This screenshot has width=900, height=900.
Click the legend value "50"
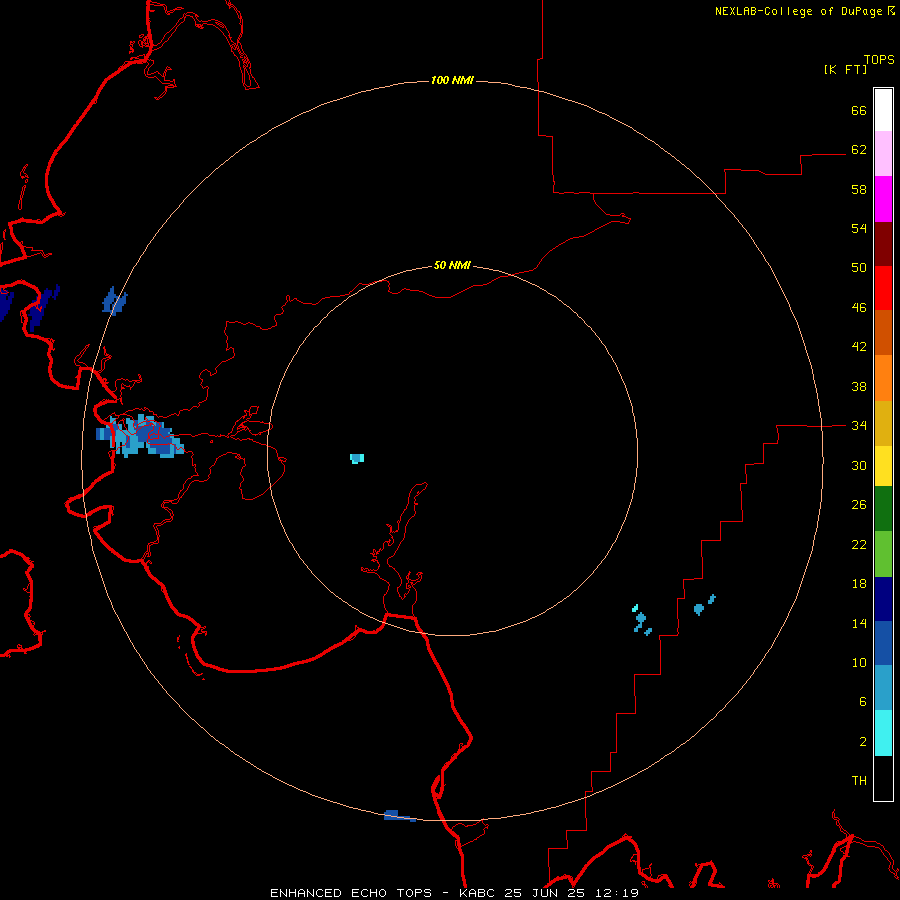(859, 268)
